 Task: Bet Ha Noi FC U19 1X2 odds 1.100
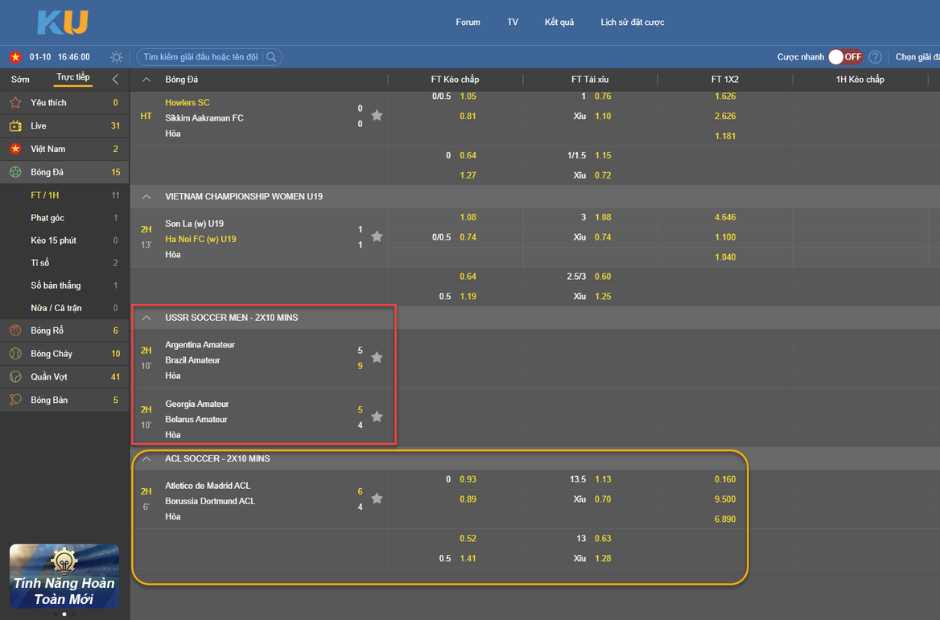(725, 237)
